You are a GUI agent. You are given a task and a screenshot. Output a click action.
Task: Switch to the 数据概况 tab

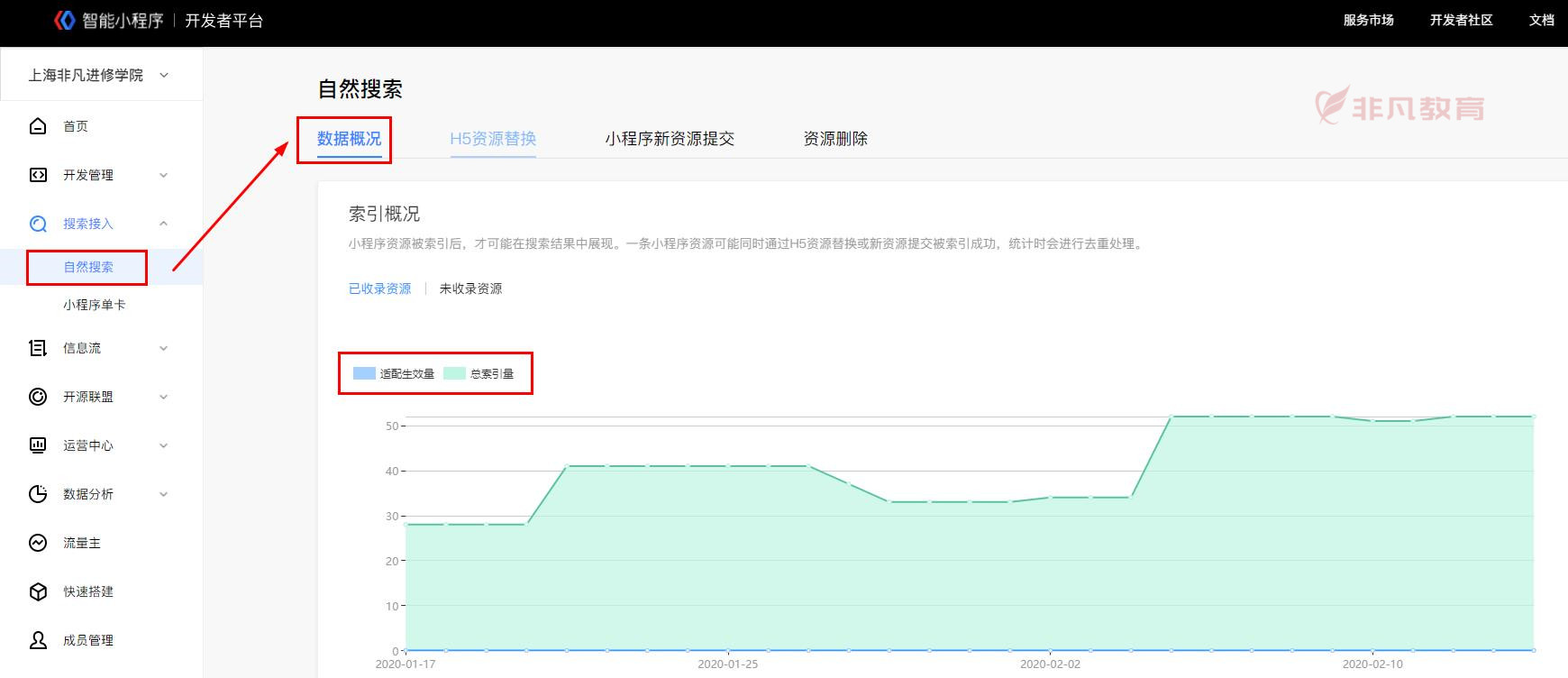click(349, 139)
